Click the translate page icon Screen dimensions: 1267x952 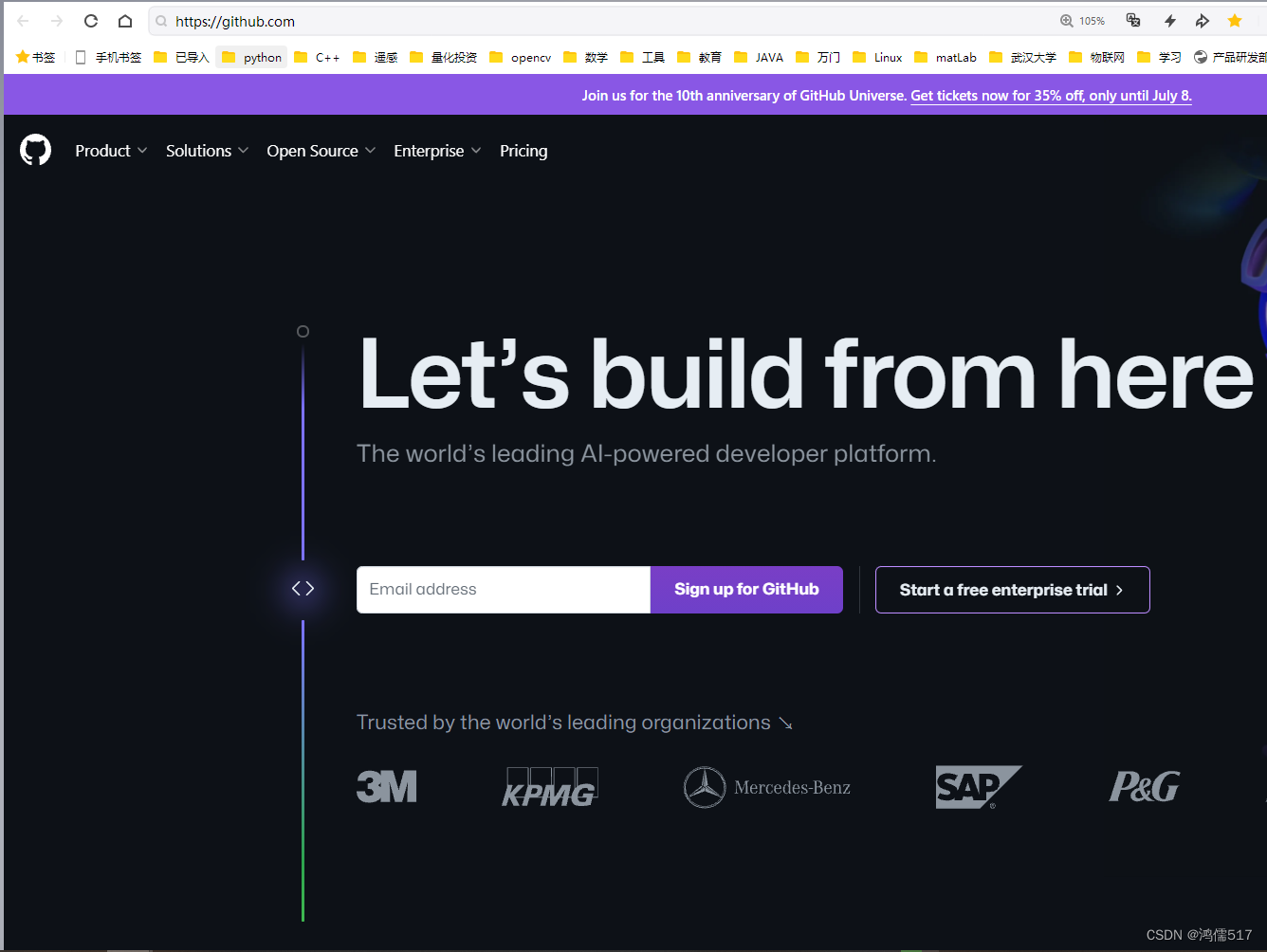[x=1133, y=21]
